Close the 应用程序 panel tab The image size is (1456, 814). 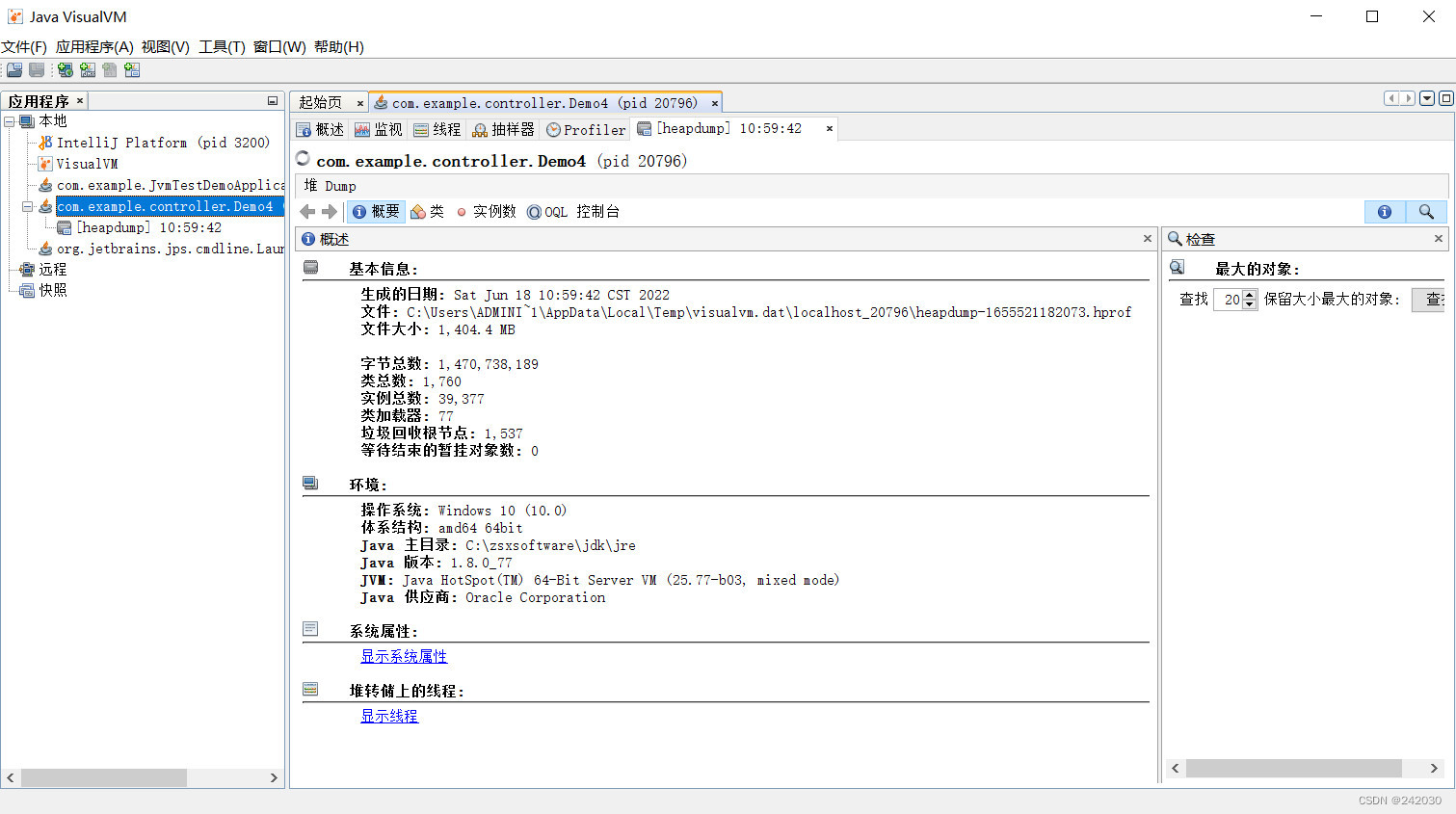[x=80, y=100]
